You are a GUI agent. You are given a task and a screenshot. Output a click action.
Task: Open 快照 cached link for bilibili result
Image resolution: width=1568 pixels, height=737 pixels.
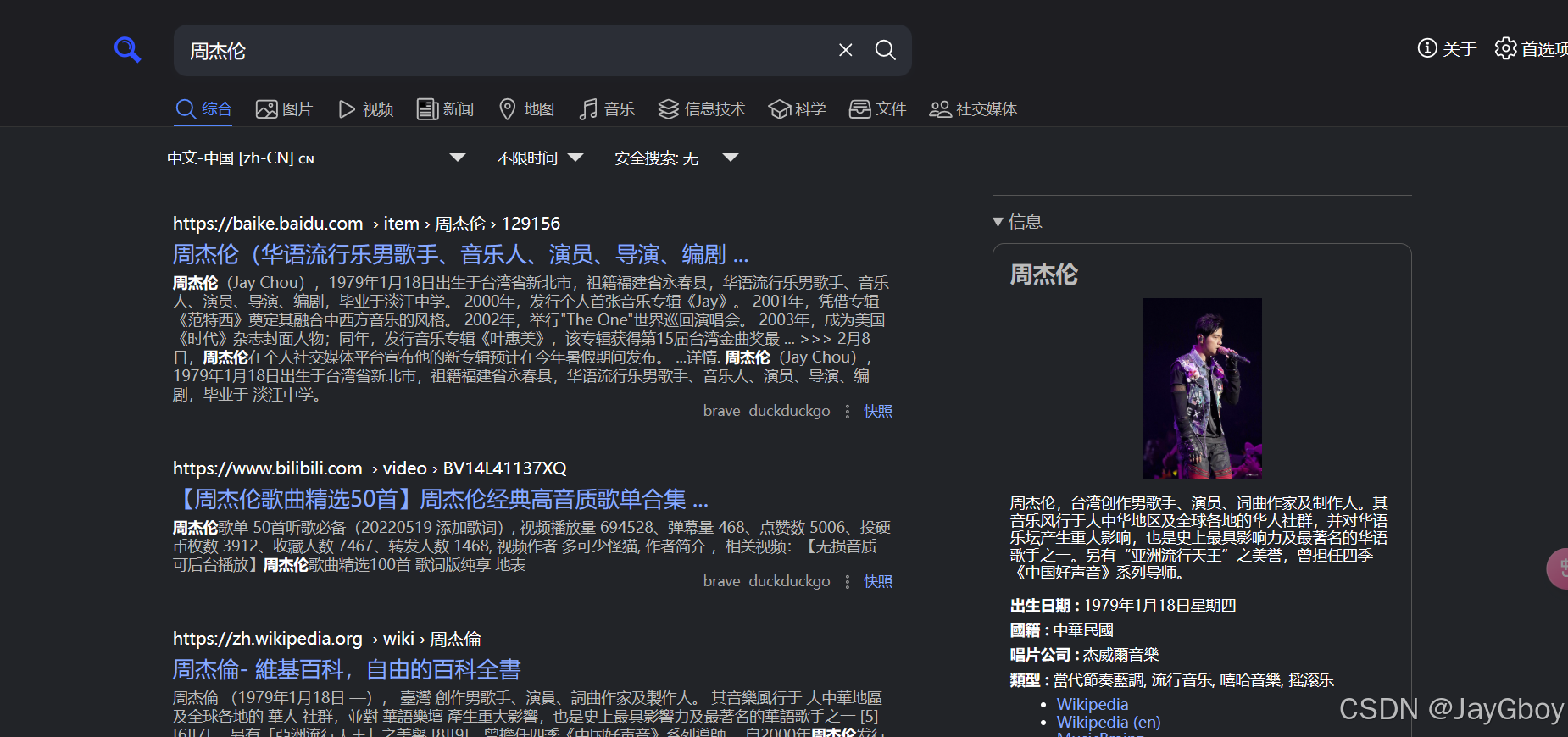878,581
